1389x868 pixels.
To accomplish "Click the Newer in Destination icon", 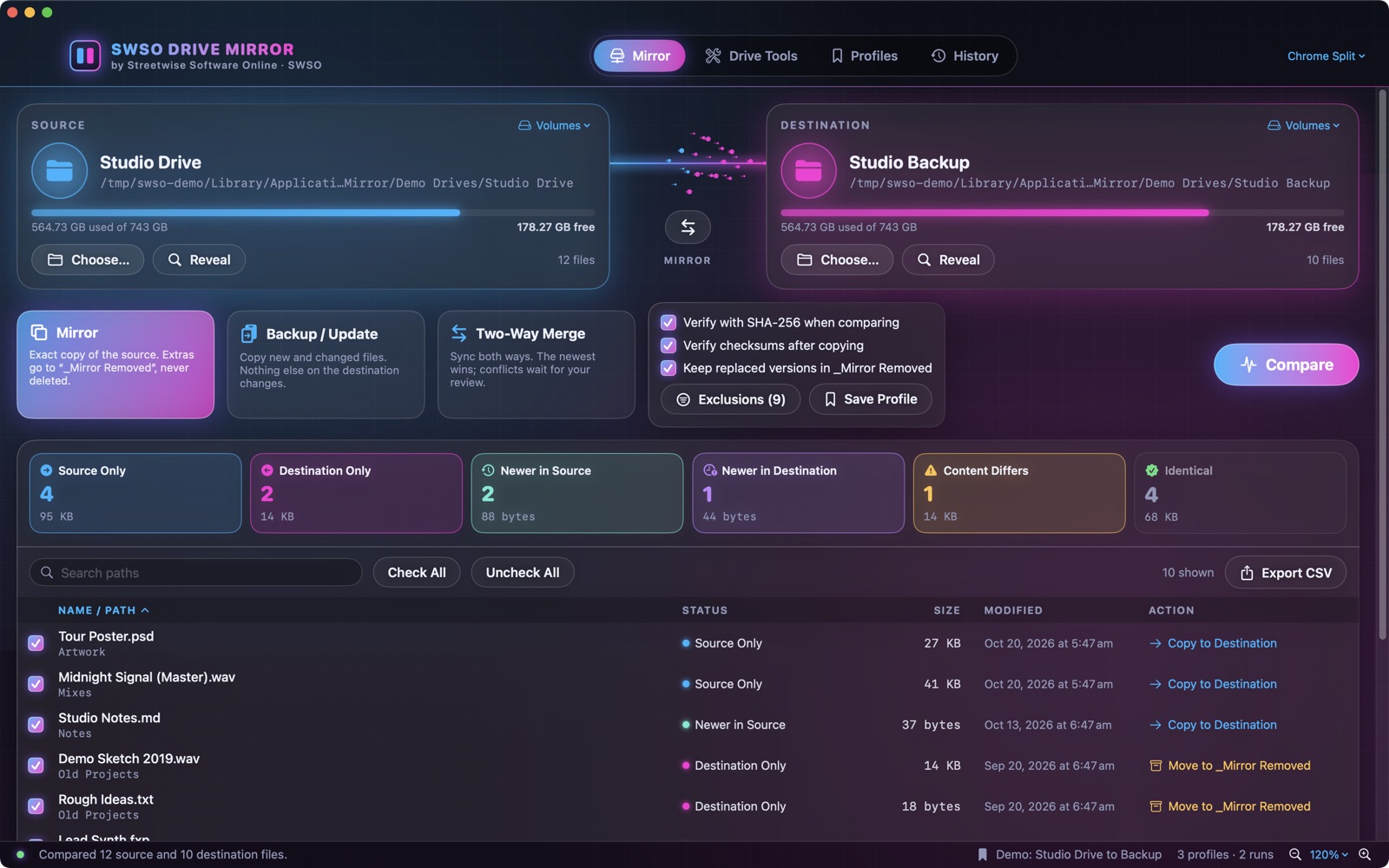I will tap(710, 470).
